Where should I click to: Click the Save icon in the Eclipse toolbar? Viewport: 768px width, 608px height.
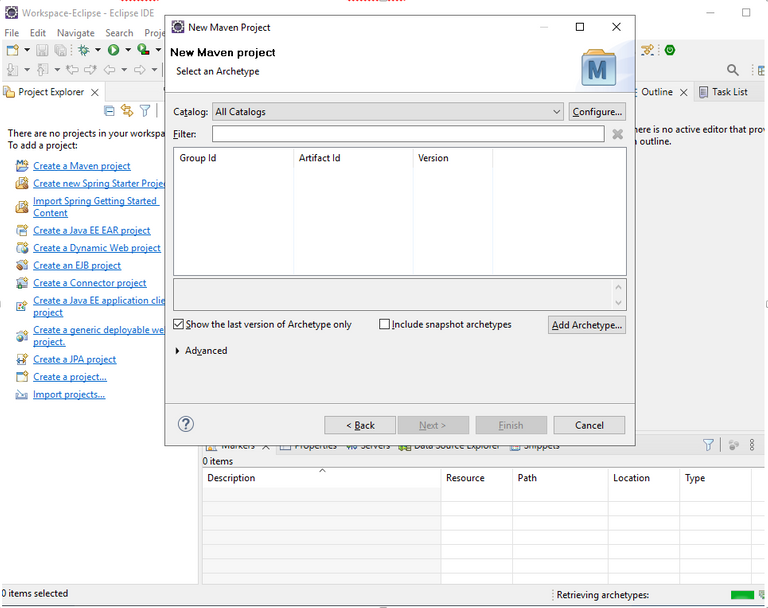[42, 50]
